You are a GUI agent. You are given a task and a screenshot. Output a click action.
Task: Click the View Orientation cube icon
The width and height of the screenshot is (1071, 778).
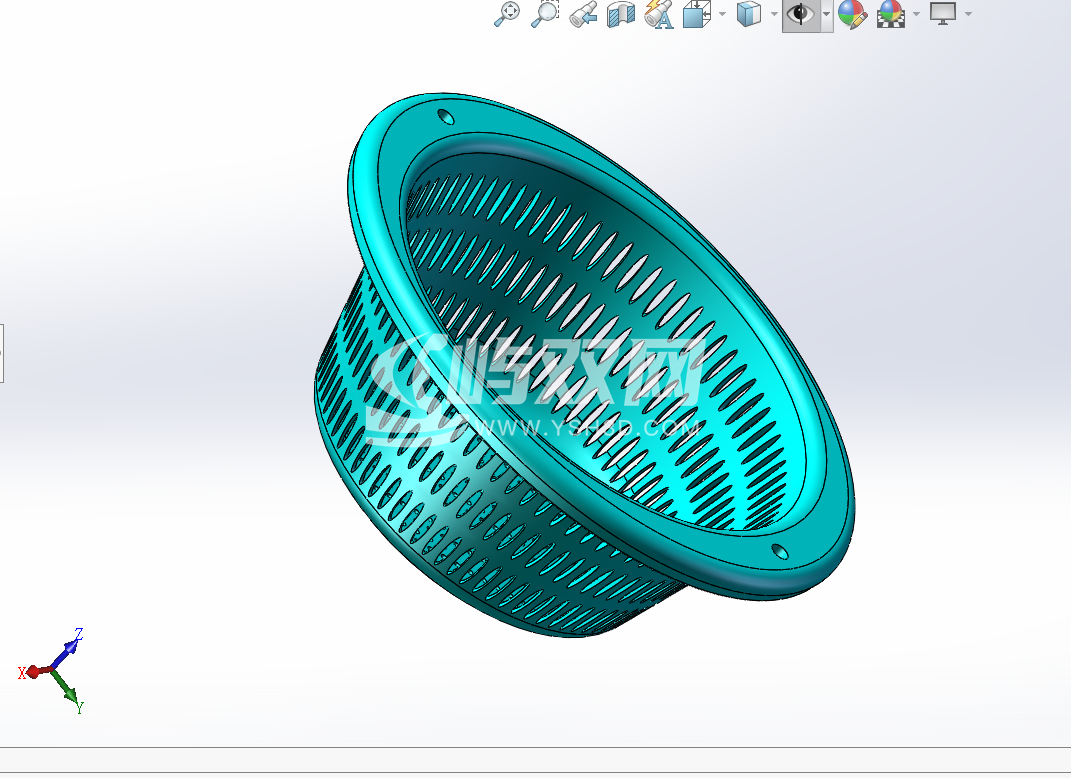point(697,14)
